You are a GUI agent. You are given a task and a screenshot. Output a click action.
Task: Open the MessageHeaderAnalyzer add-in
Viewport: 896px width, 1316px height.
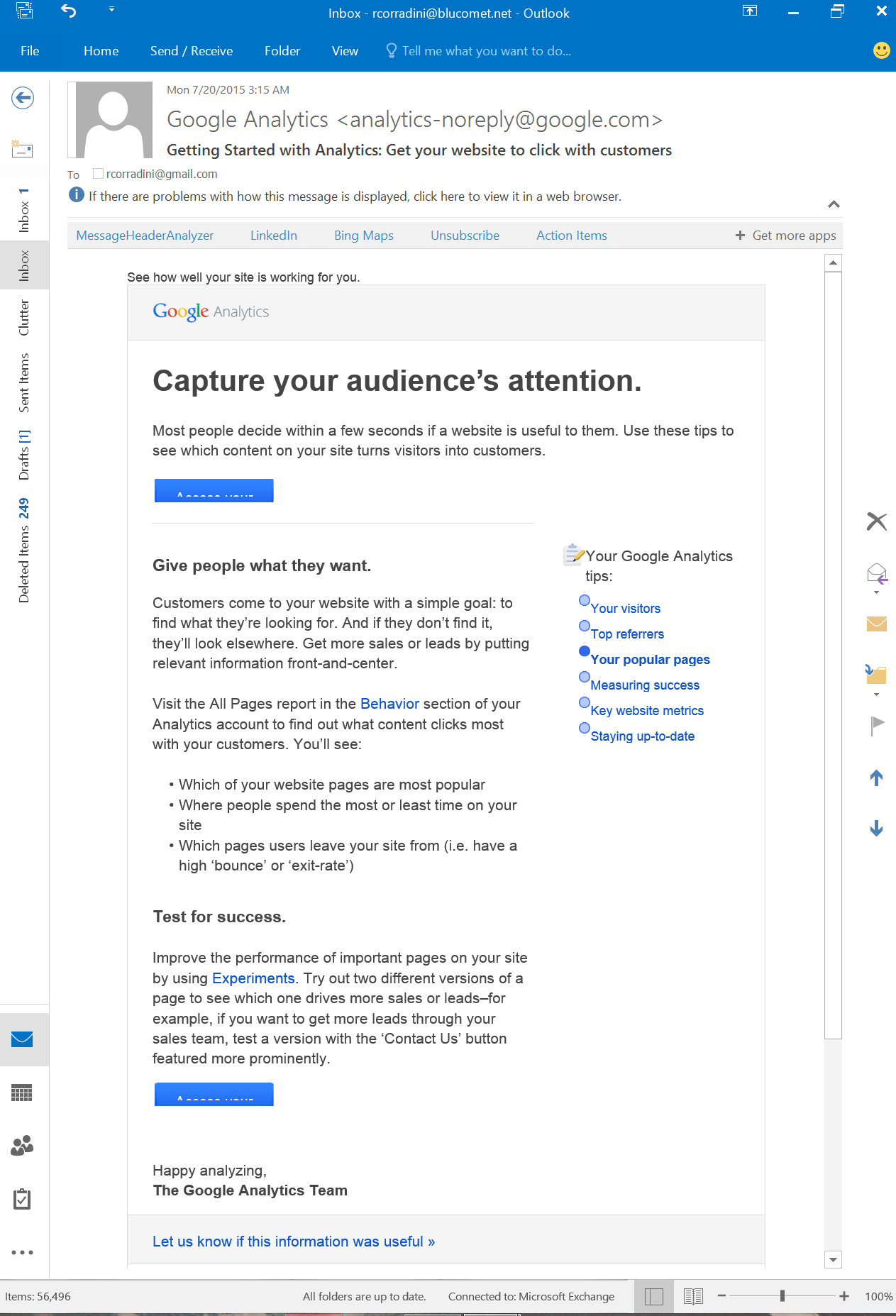point(145,236)
